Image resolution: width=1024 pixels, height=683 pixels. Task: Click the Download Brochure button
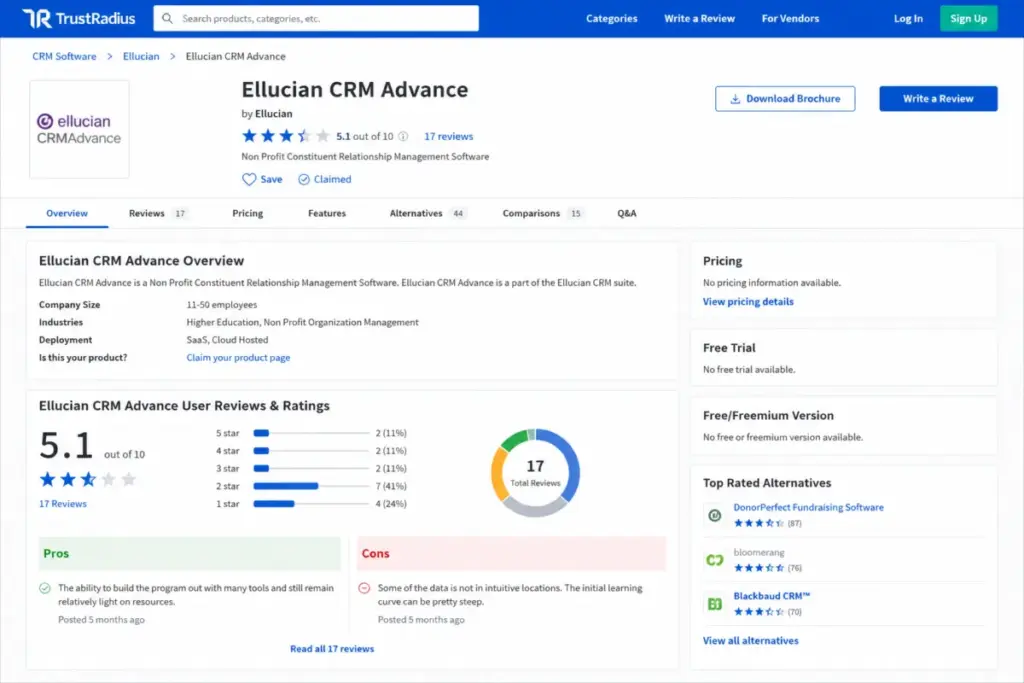[785, 99]
